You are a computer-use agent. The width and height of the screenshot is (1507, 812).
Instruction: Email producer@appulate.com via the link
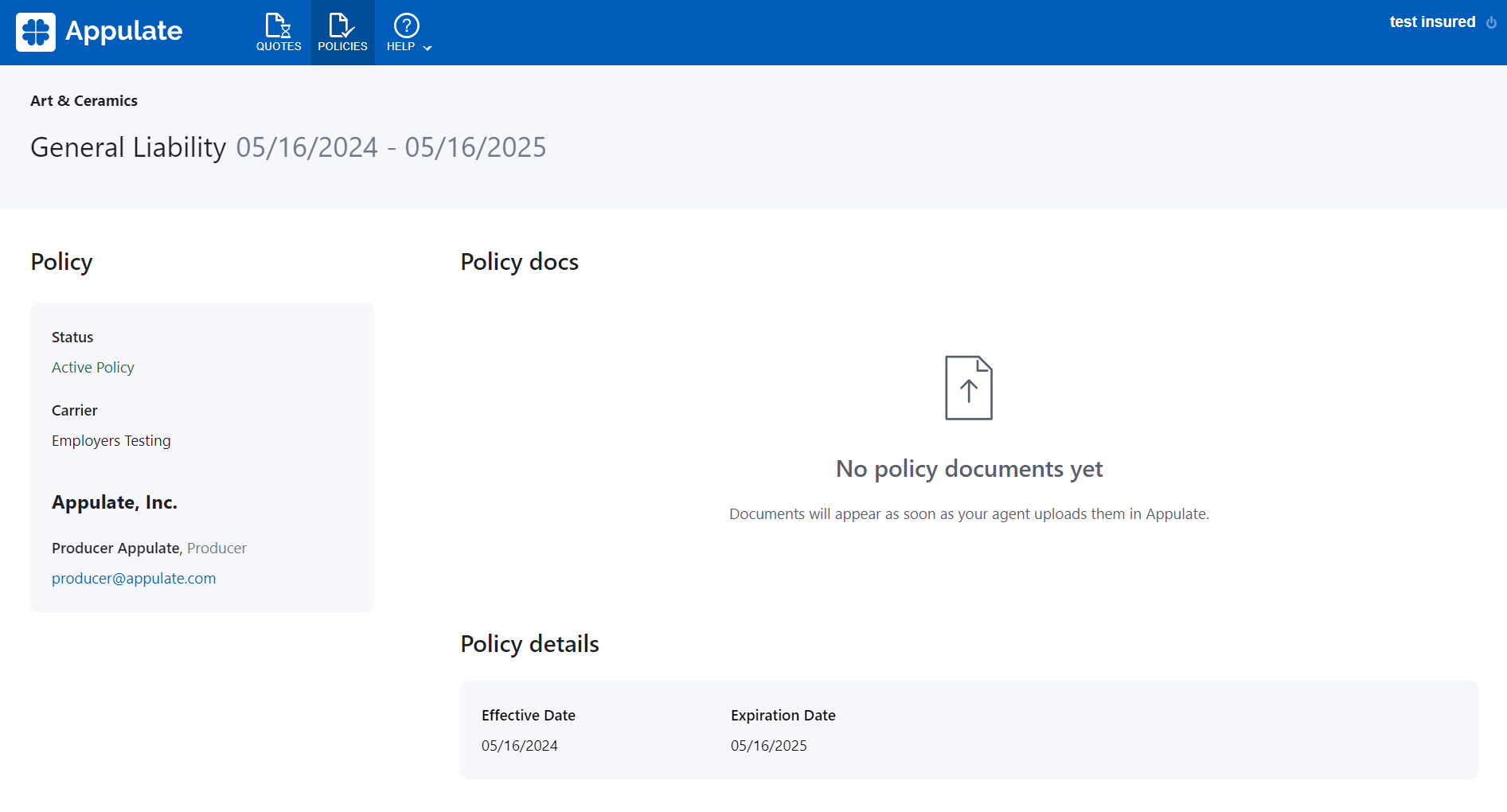134,579
